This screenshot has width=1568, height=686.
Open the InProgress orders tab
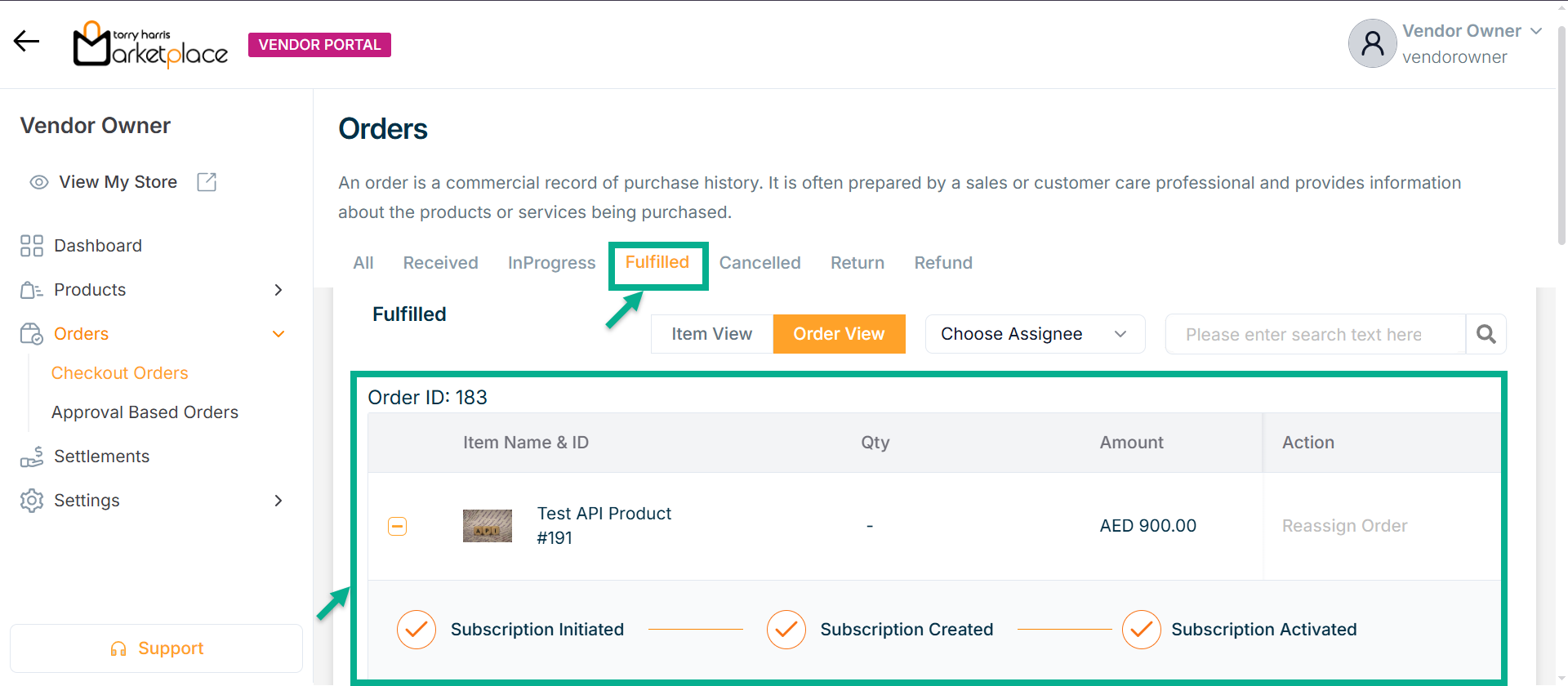coord(551,263)
